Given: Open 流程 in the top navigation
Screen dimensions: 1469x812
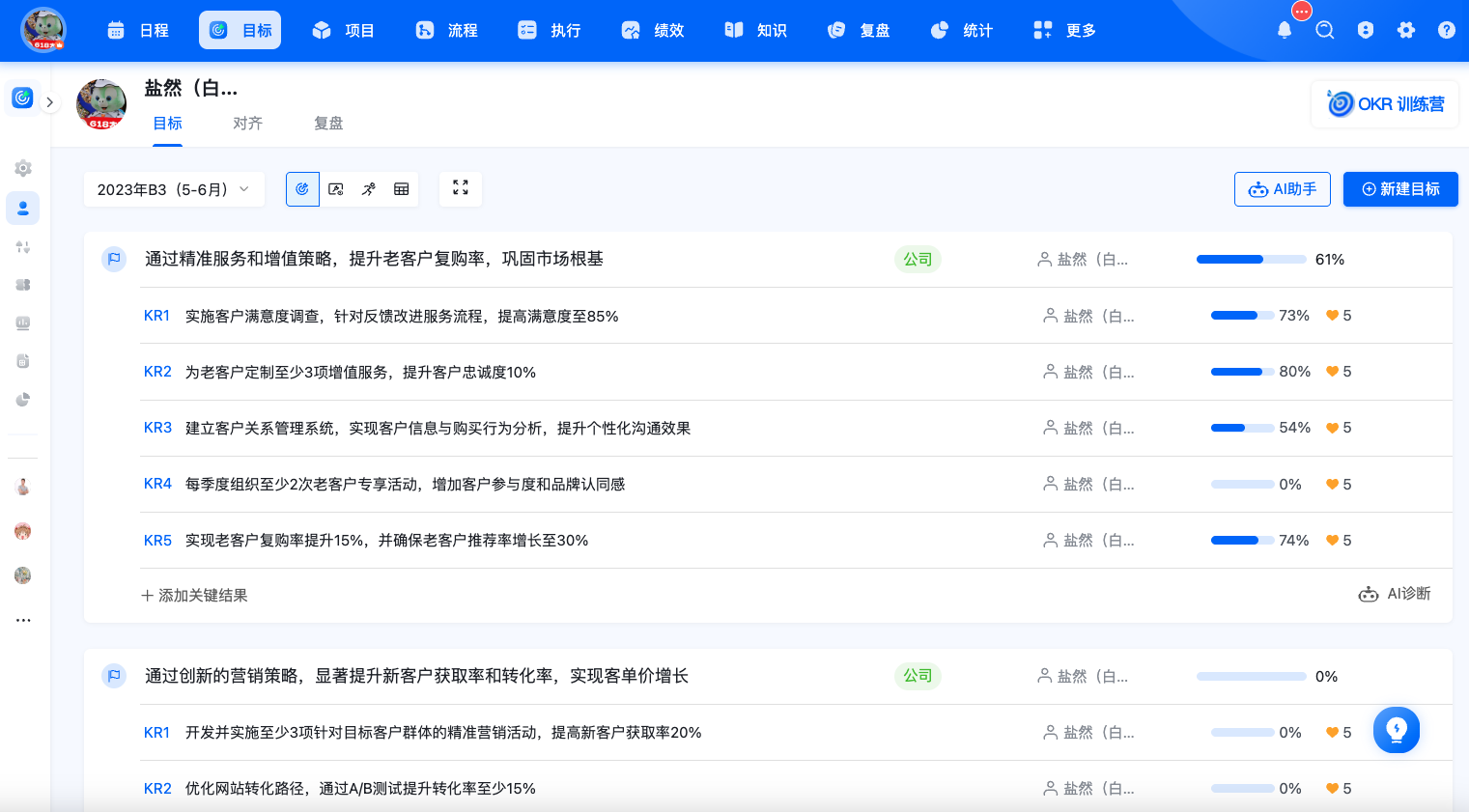Looking at the screenshot, I should click(x=447, y=30).
